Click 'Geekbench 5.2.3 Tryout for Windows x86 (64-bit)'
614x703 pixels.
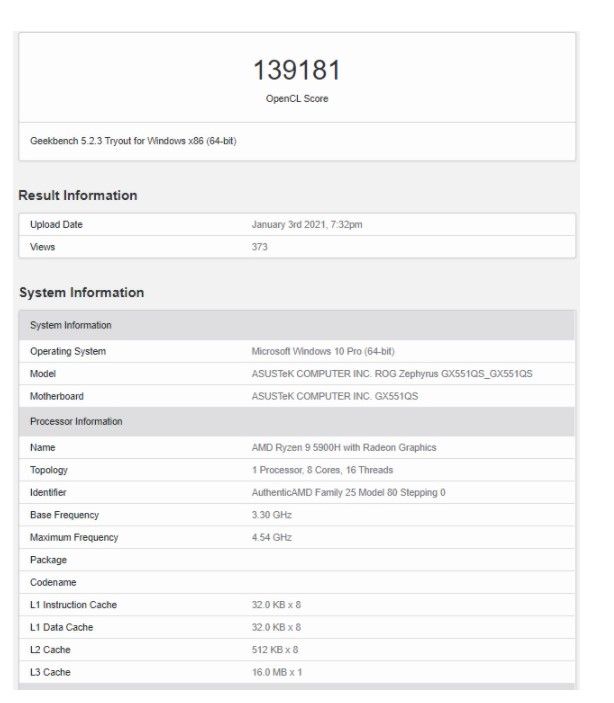coord(133,141)
